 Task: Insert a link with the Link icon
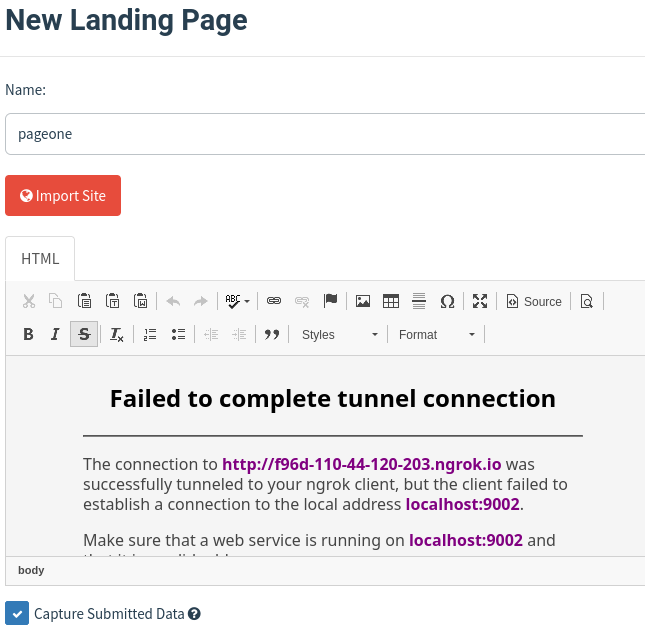point(274,301)
